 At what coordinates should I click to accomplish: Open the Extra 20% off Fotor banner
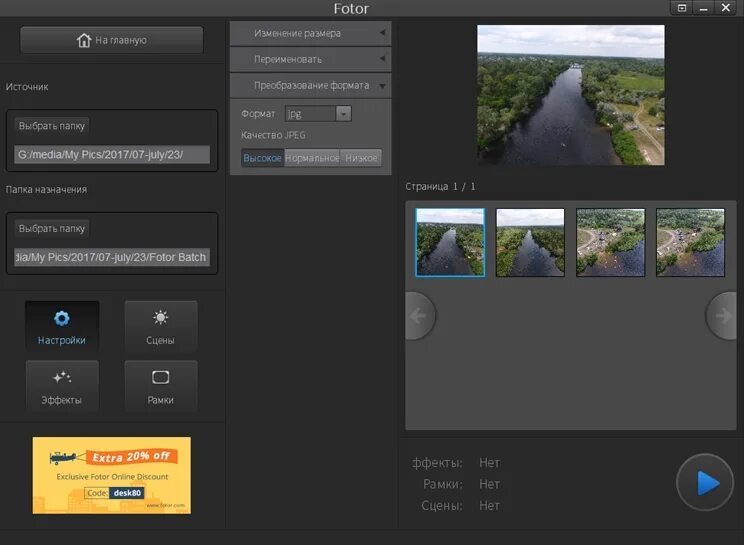coord(112,475)
